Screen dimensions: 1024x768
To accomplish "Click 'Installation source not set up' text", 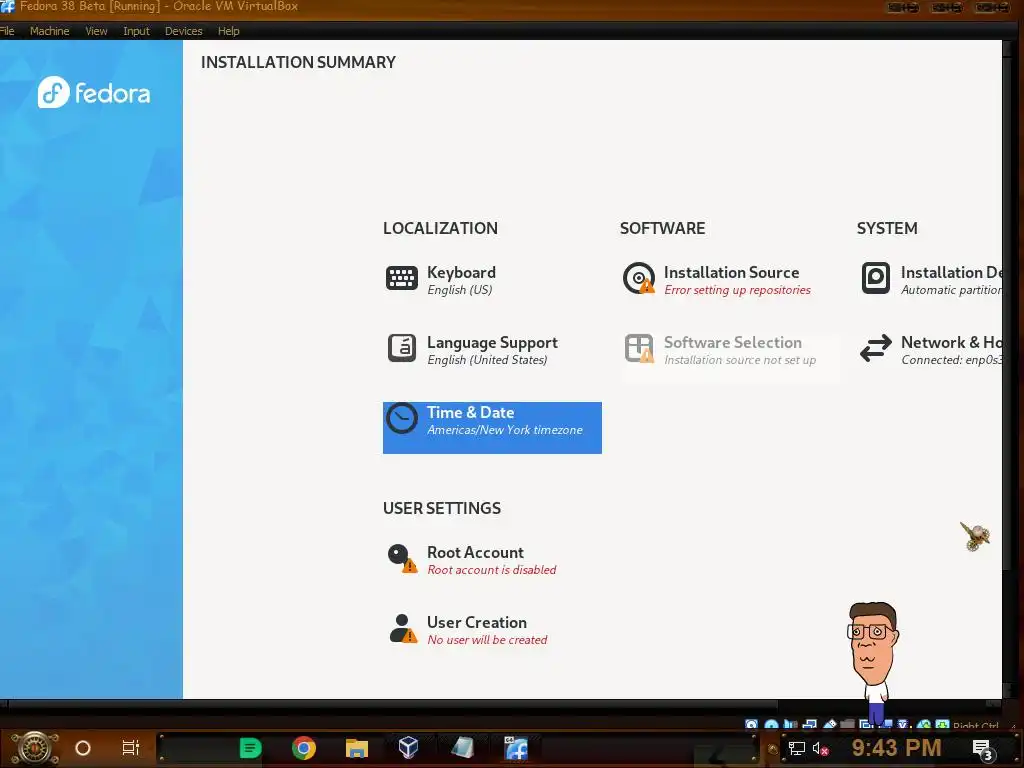I will pyautogui.click(x=740, y=360).
